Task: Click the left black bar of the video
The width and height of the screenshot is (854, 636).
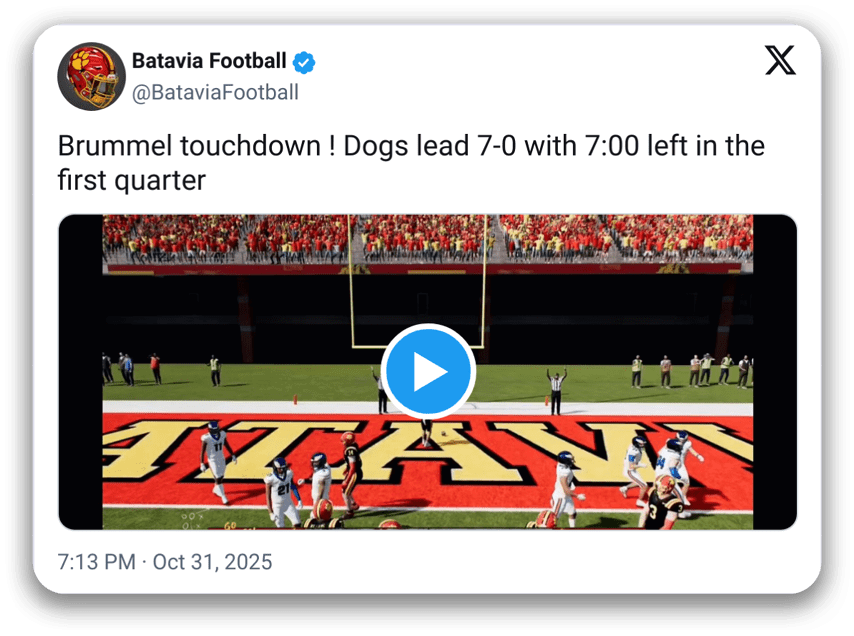Action: click(x=80, y=371)
